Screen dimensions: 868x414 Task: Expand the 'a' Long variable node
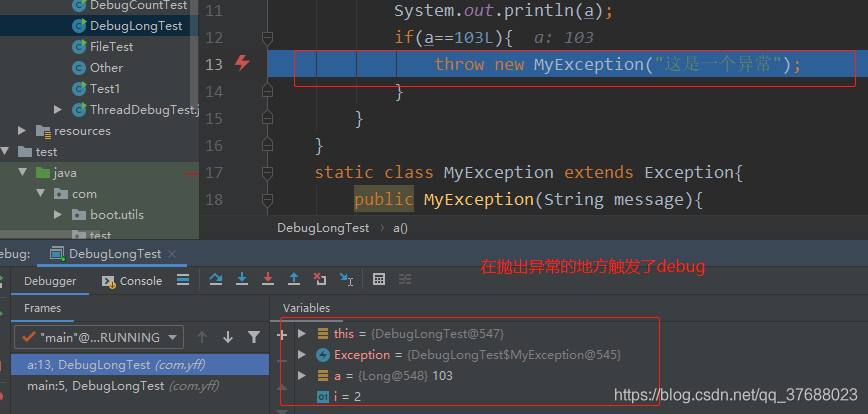(x=302, y=376)
